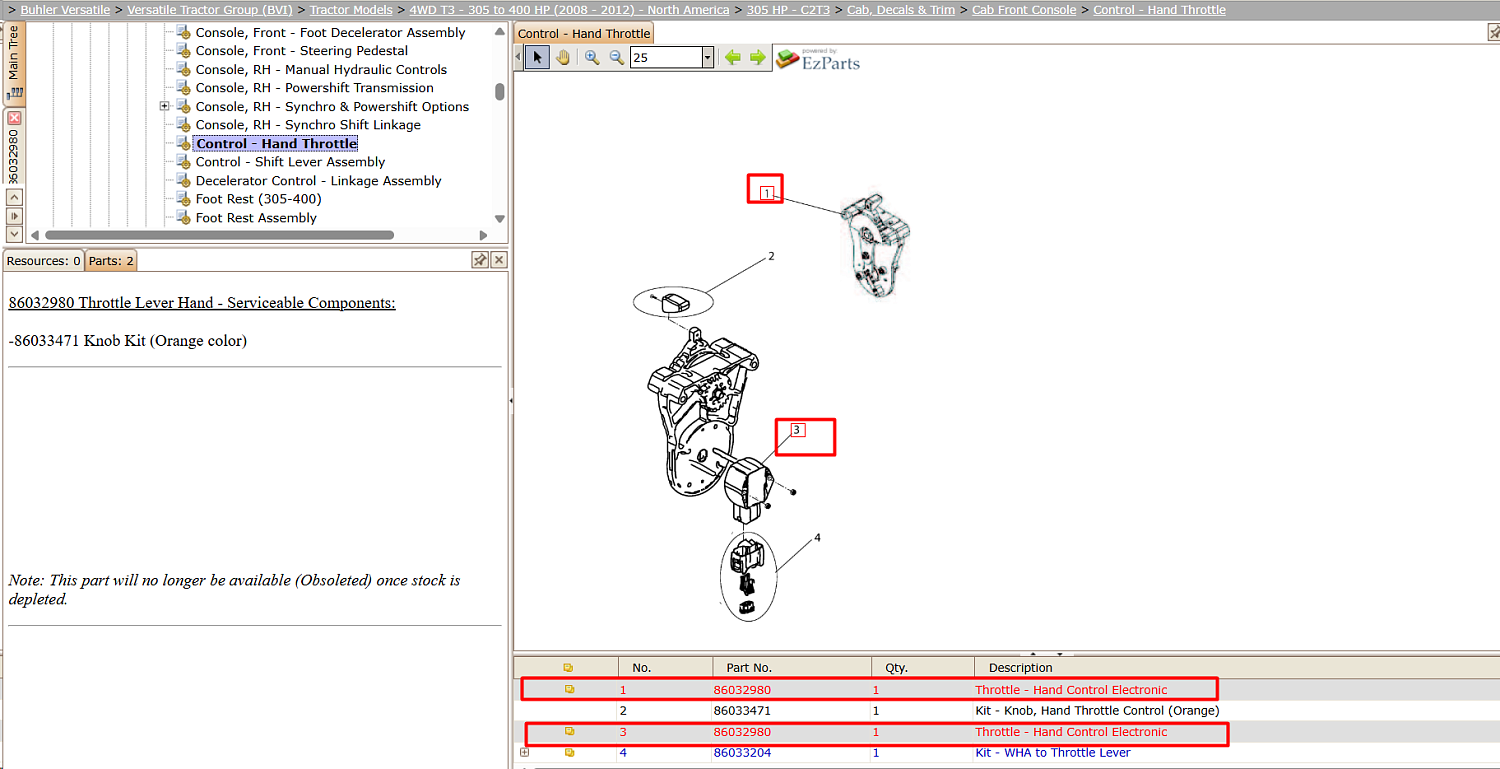Click icon beside Console, RH - Manual Hydraulic Controls
The height and width of the screenshot is (769, 1500).
click(x=183, y=69)
